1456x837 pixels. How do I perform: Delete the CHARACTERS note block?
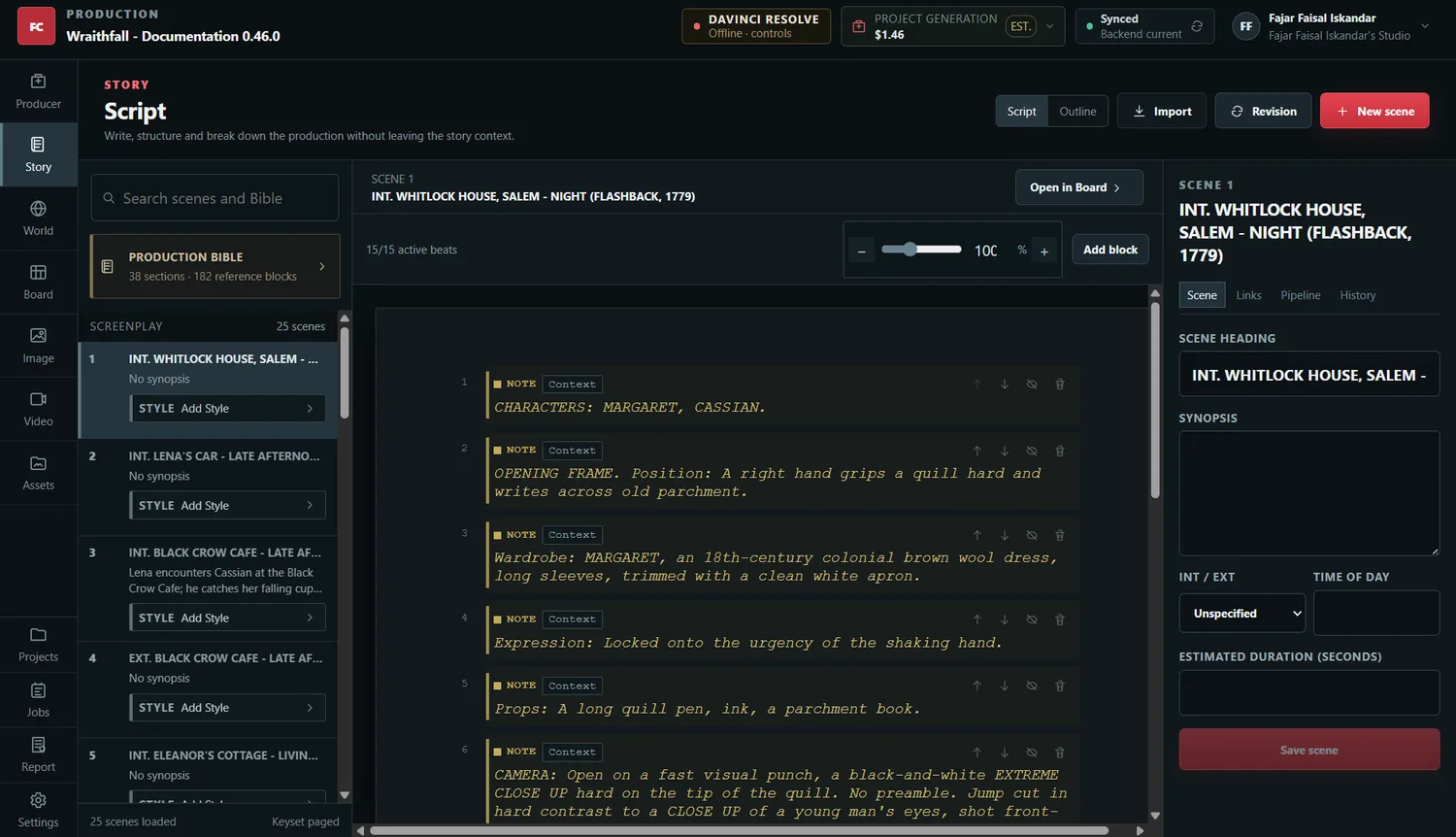[1060, 385]
